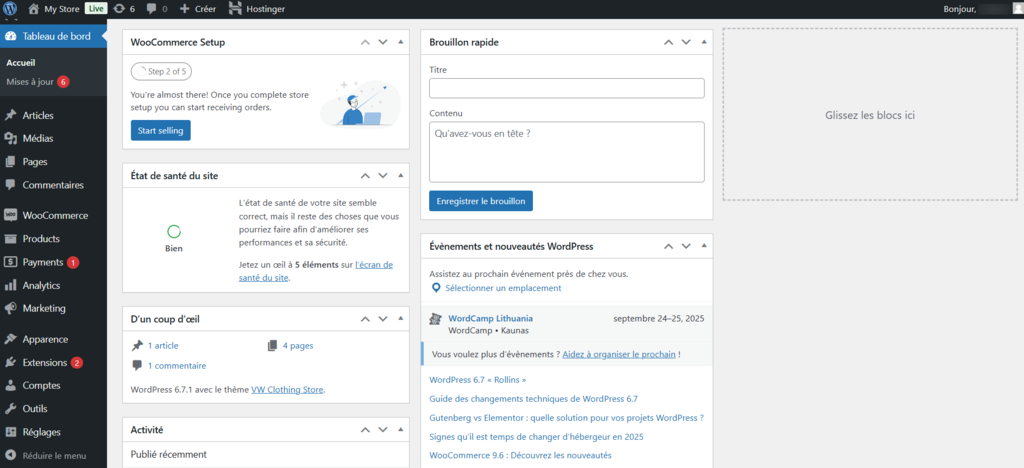Move D'un coup d'œil widget down
The width and height of the screenshot is (1024, 468).
[x=383, y=319]
